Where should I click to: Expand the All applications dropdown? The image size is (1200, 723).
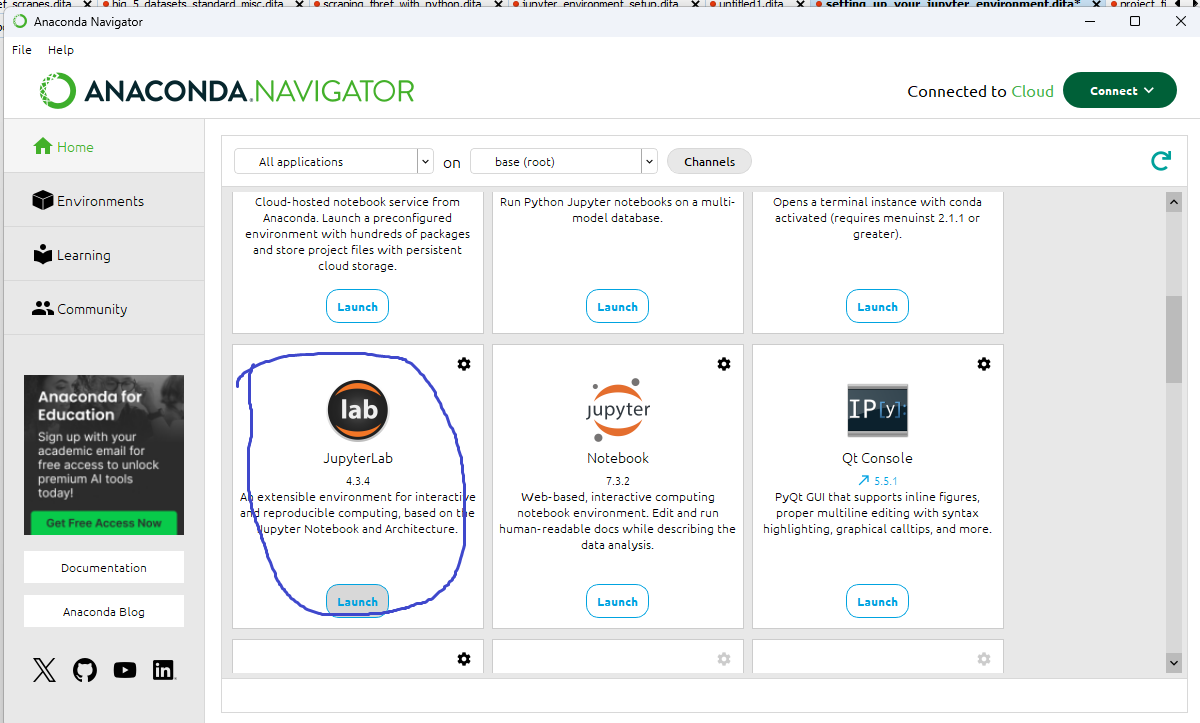pyautogui.click(x=425, y=161)
